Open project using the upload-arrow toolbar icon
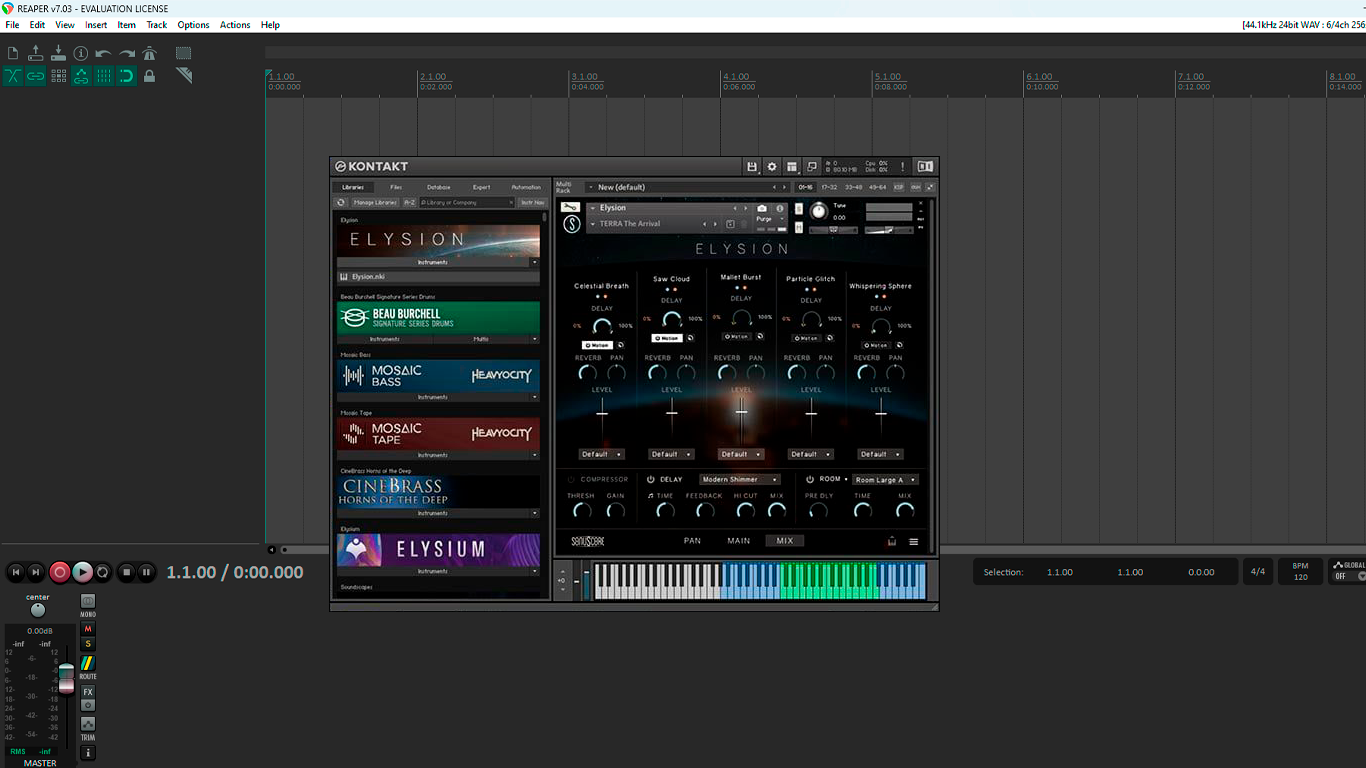 click(x=36, y=53)
